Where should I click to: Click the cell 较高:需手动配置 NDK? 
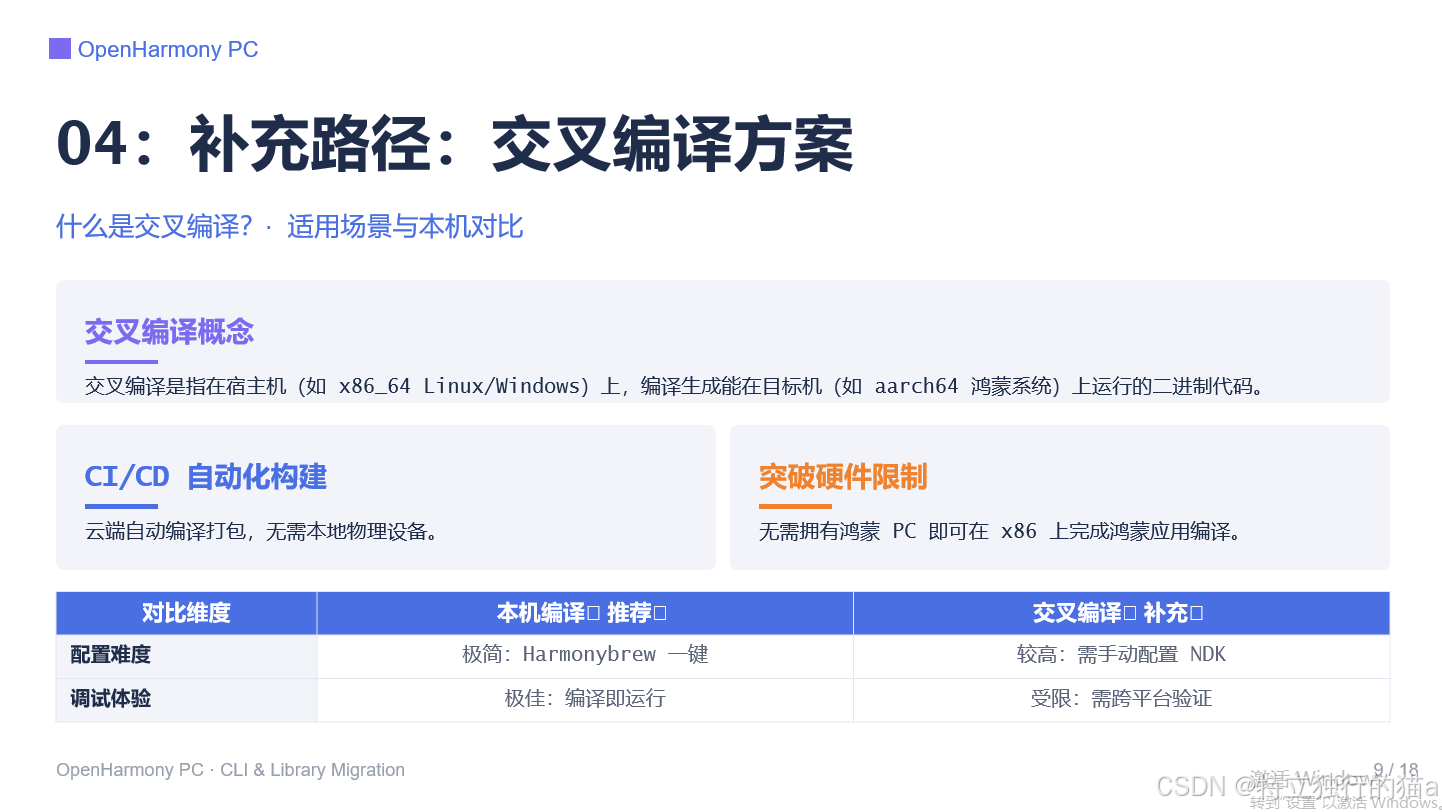pyautogui.click(x=1121, y=655)
